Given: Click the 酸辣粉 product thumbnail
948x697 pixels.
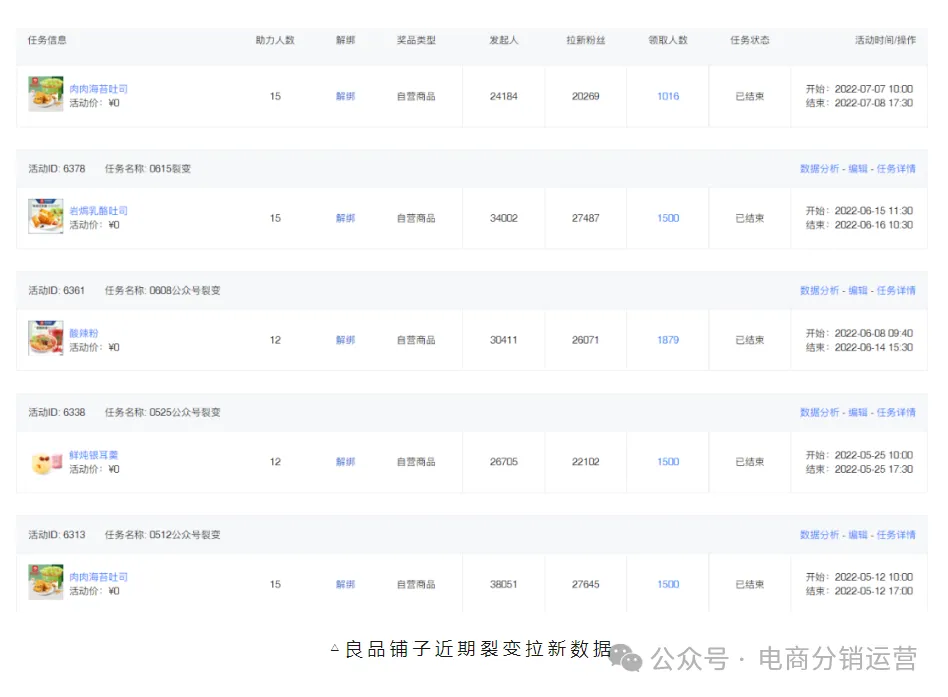Looking at the screenshot, I should [44, 339].
